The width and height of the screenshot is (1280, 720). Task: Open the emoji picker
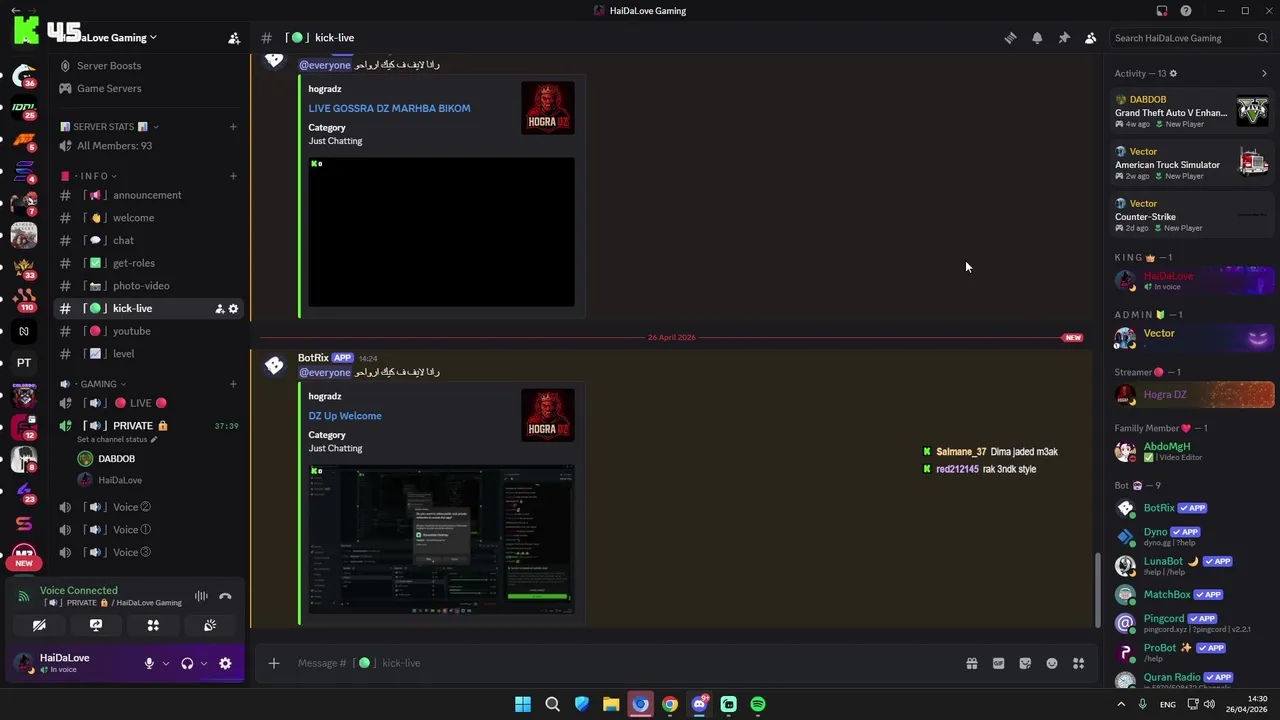click(x=1052, y=663)
